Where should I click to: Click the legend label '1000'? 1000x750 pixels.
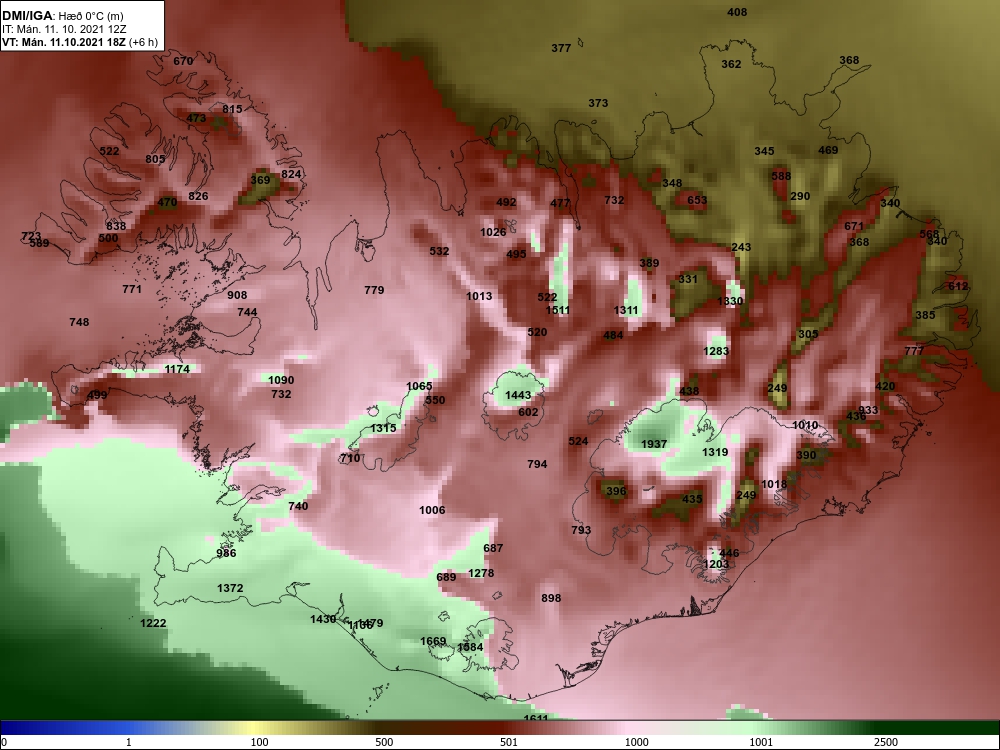tap(636, 742)
